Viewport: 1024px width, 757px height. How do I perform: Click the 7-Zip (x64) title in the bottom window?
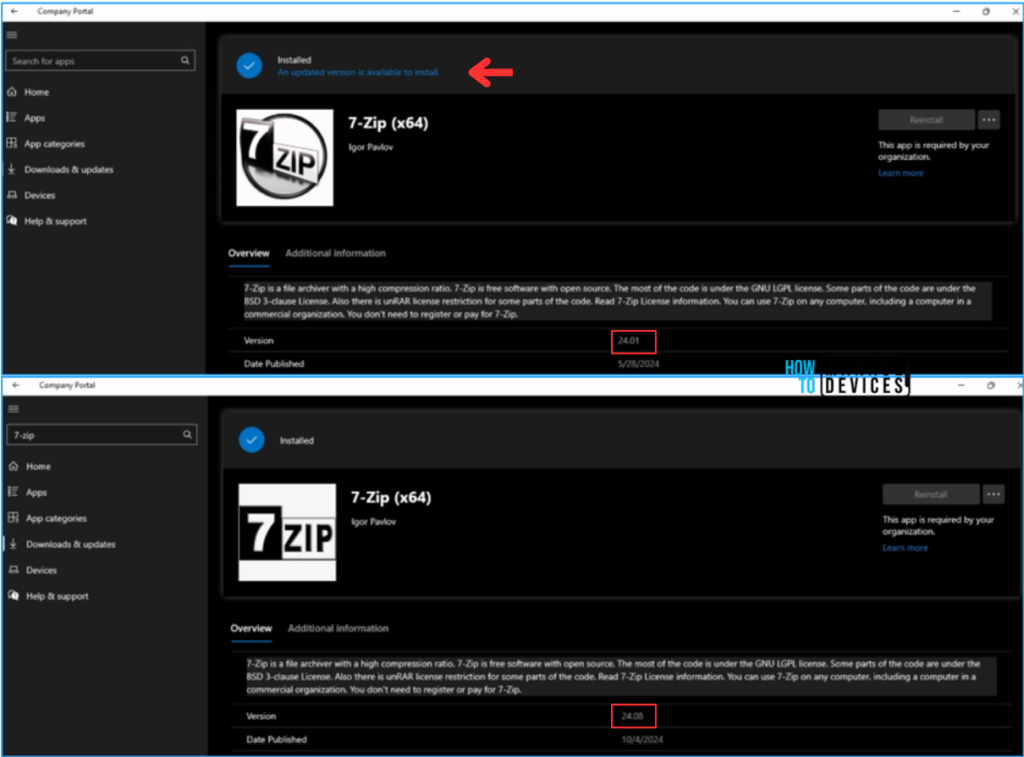[391, 497]
